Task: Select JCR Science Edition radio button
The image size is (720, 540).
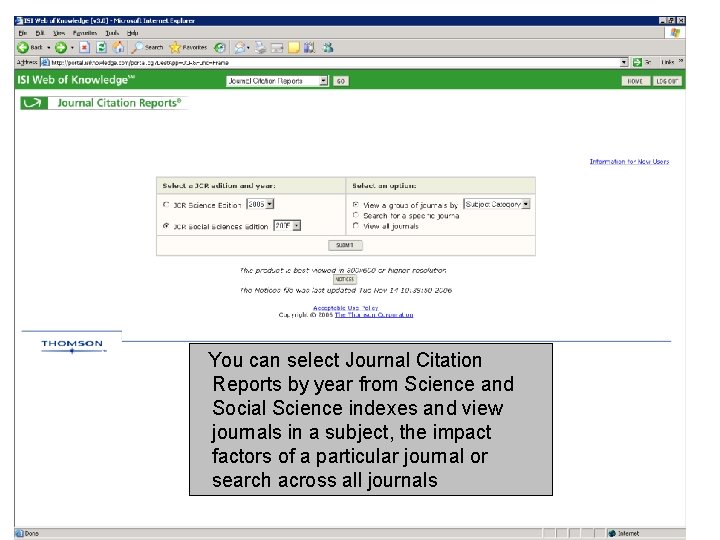Action: [x=166, y=204]
